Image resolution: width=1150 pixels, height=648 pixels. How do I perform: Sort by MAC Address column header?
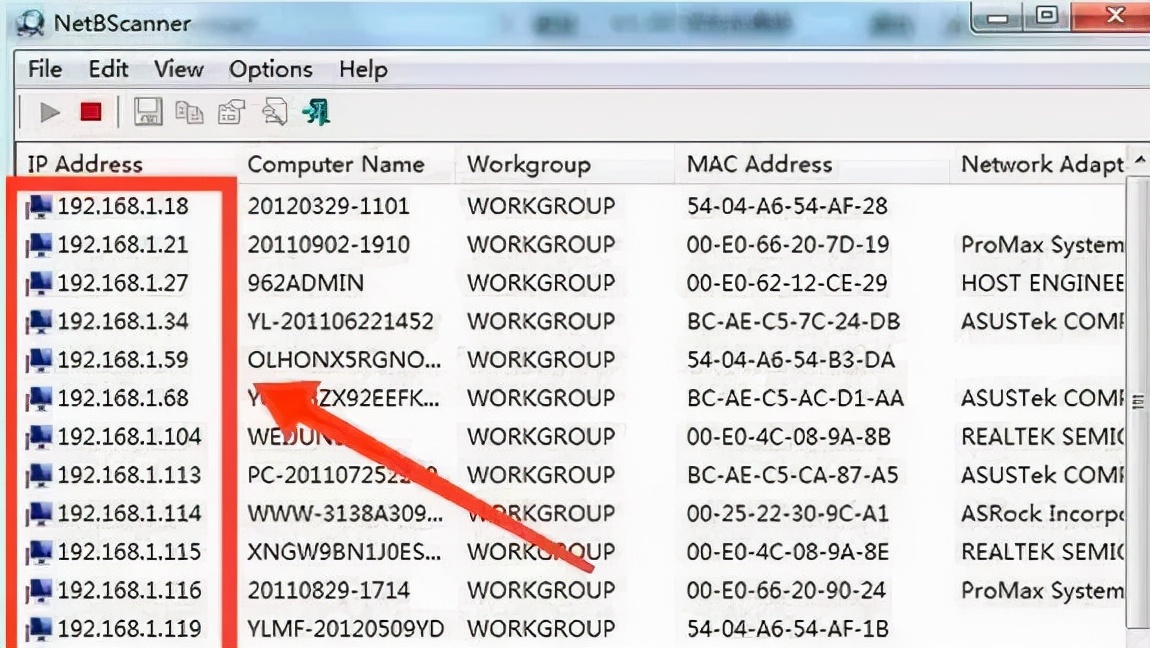point(759,164)
